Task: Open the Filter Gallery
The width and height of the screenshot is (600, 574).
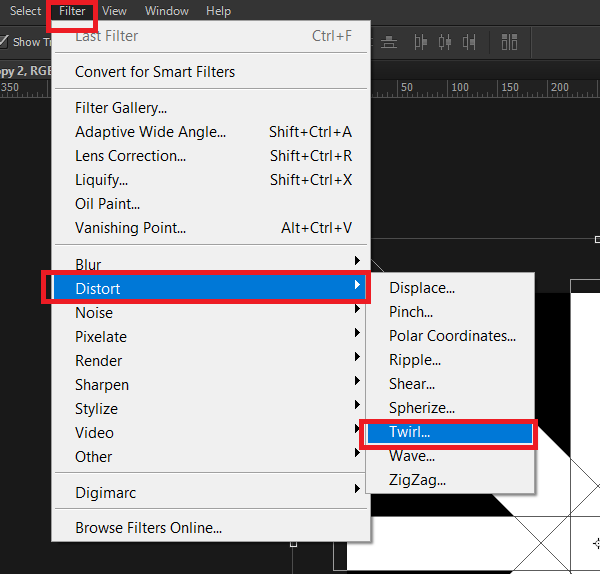Action: (x=121, y=108)
